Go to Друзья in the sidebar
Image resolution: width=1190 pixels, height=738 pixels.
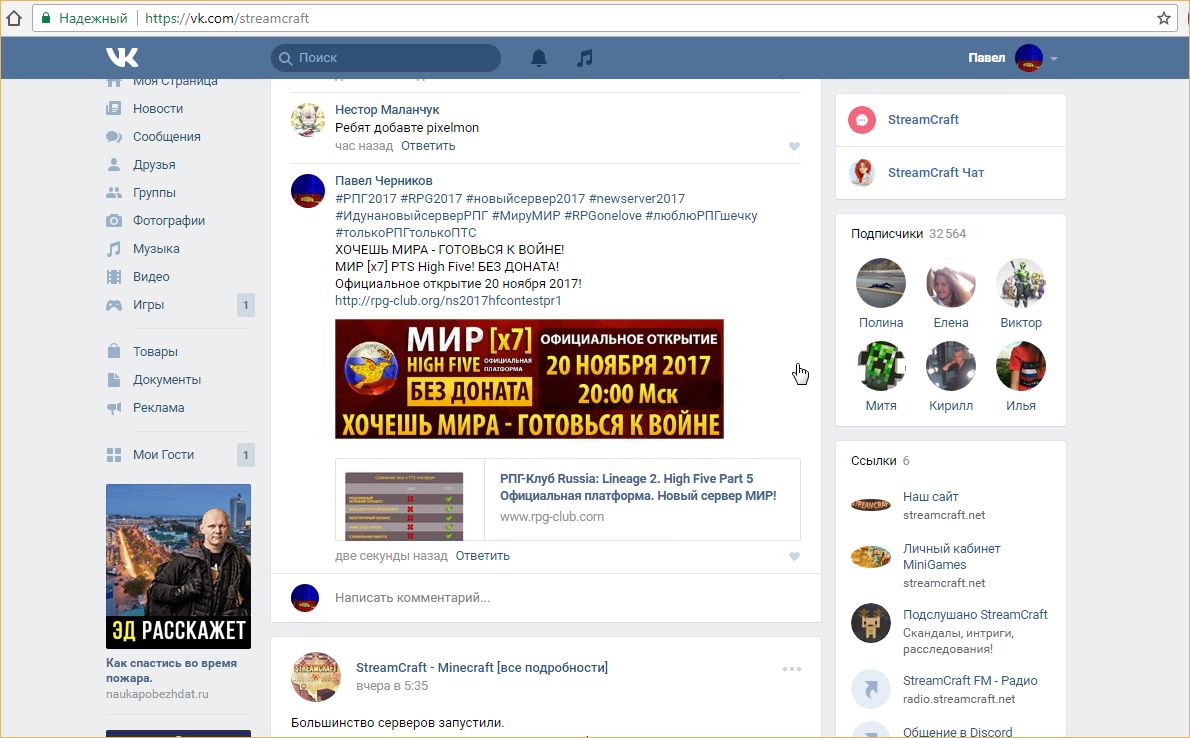pos(154,165)
